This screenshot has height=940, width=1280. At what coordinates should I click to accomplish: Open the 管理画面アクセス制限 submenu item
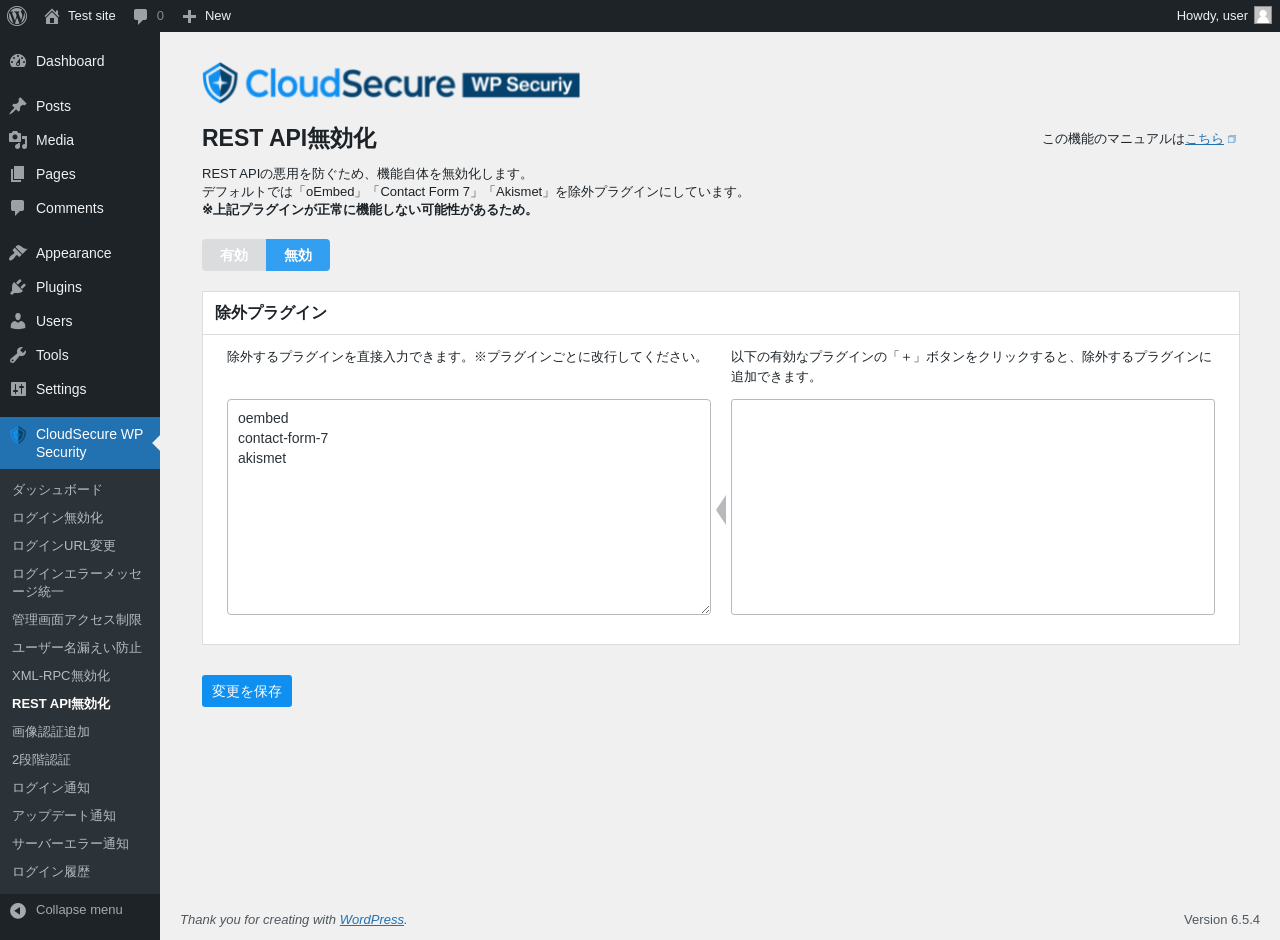coord(80,620)
